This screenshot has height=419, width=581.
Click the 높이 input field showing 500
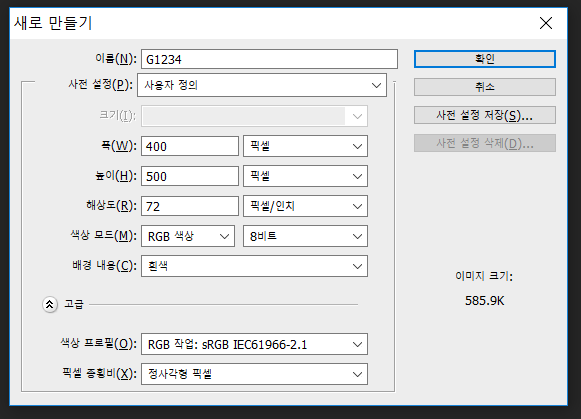[190, 176]
